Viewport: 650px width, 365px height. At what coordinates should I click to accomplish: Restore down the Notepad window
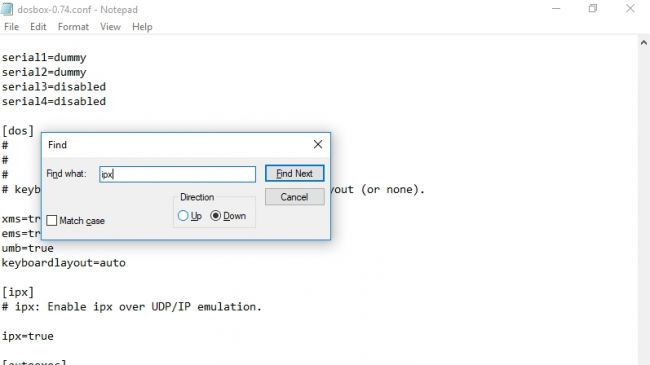tap(593, 9)
